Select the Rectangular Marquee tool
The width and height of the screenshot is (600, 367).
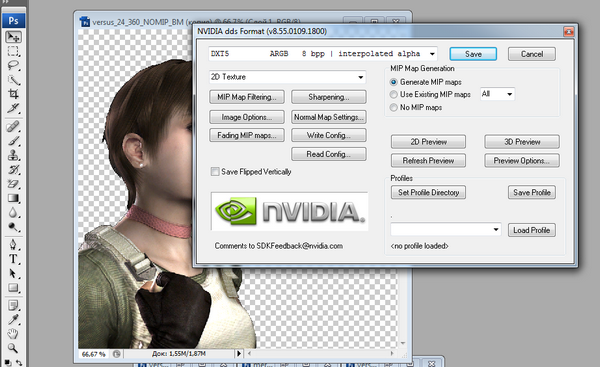[13, 51]
